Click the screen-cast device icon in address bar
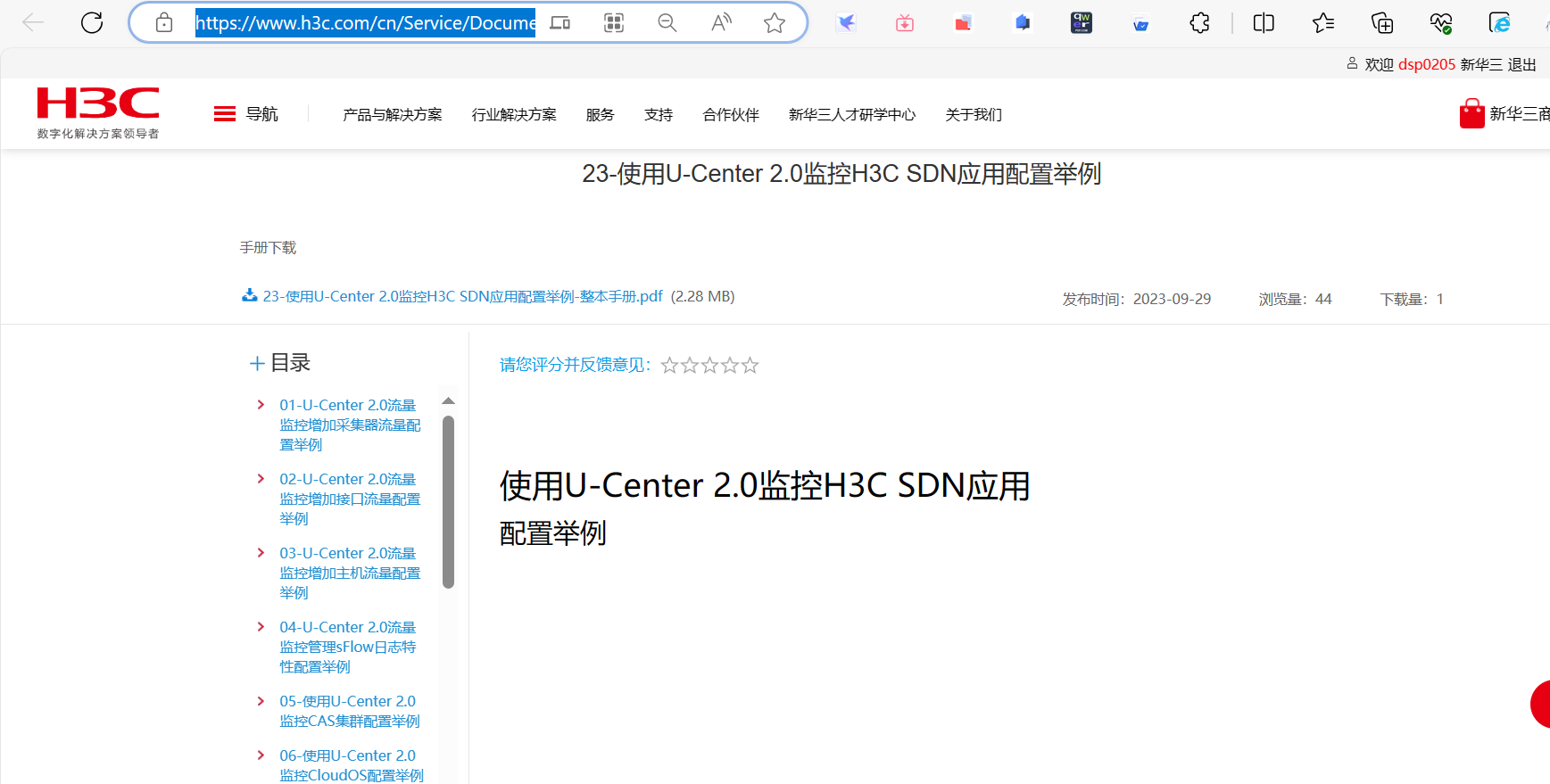Viewport: 1550px width, 784px height. tap(560, 22)
